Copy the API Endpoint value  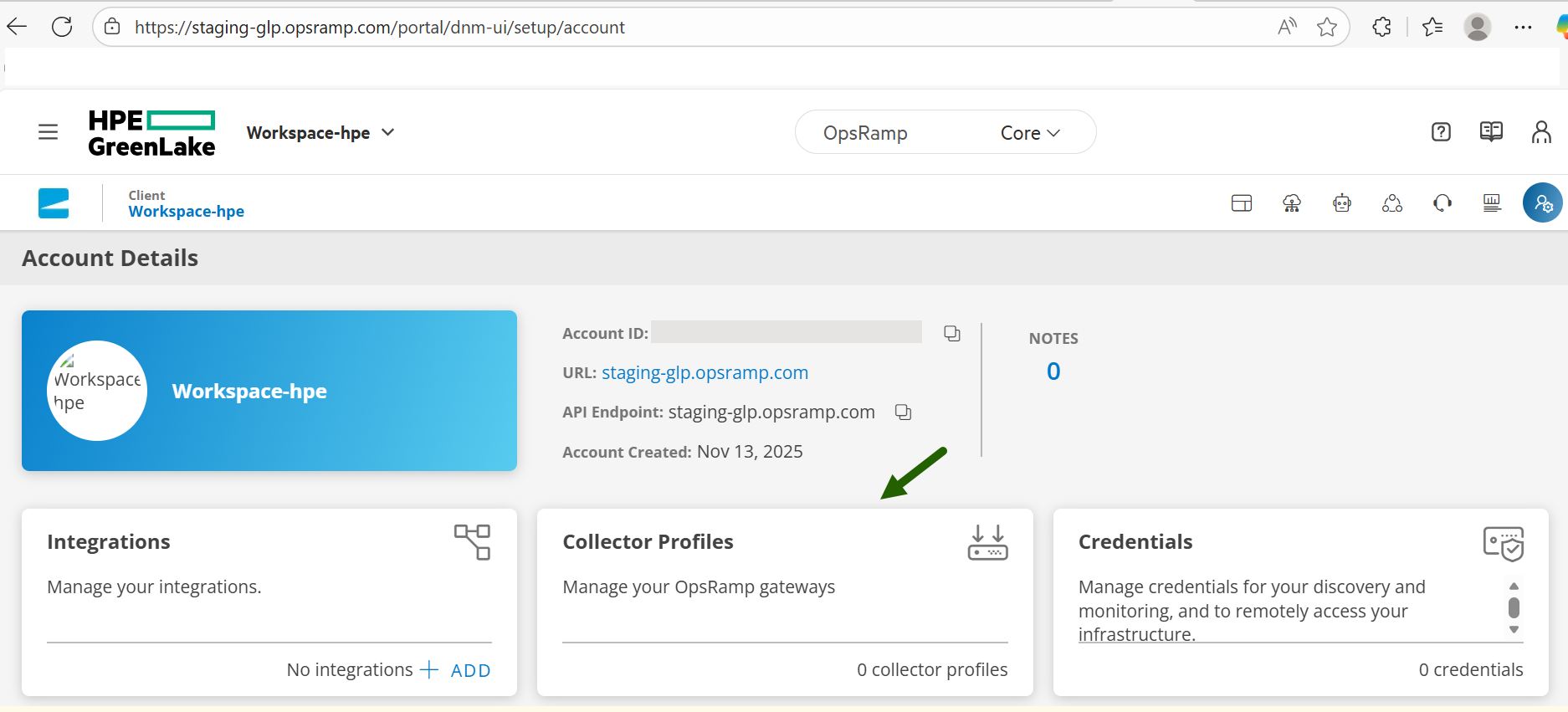pos(903,412)
